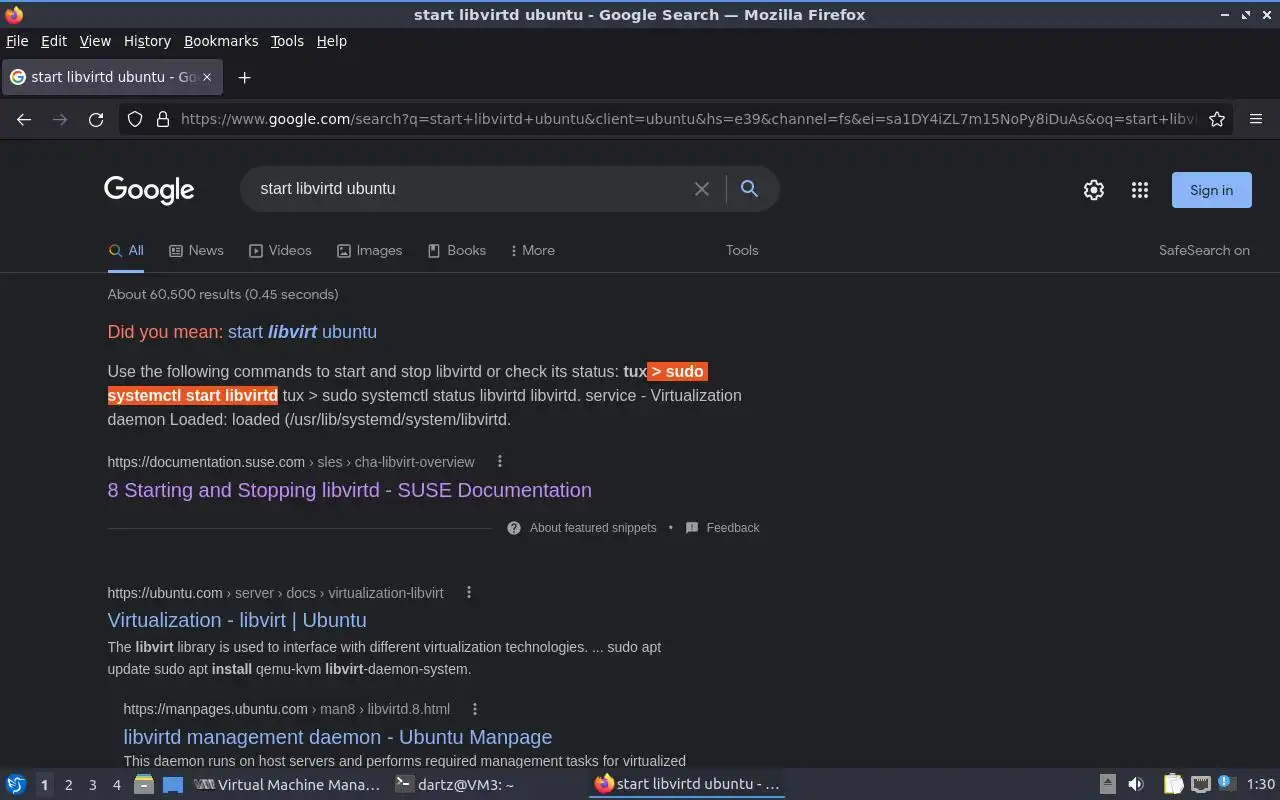This screenshot has width=1280, height=800.
Task: Submit search with the magnifier icon
Action: [x=749, y=188]
